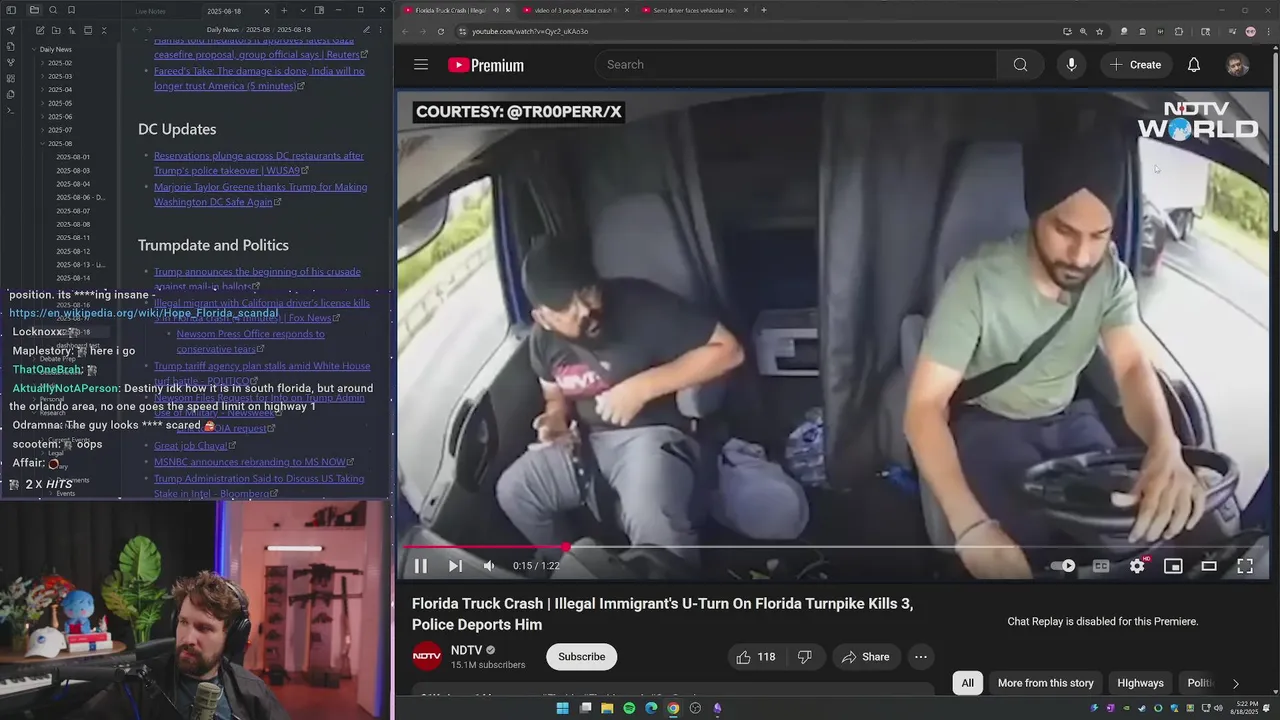1280x720 pixels.
Task: Open the Reservations plunge across DC restaurants link
Action: click(x=259, y=163)
